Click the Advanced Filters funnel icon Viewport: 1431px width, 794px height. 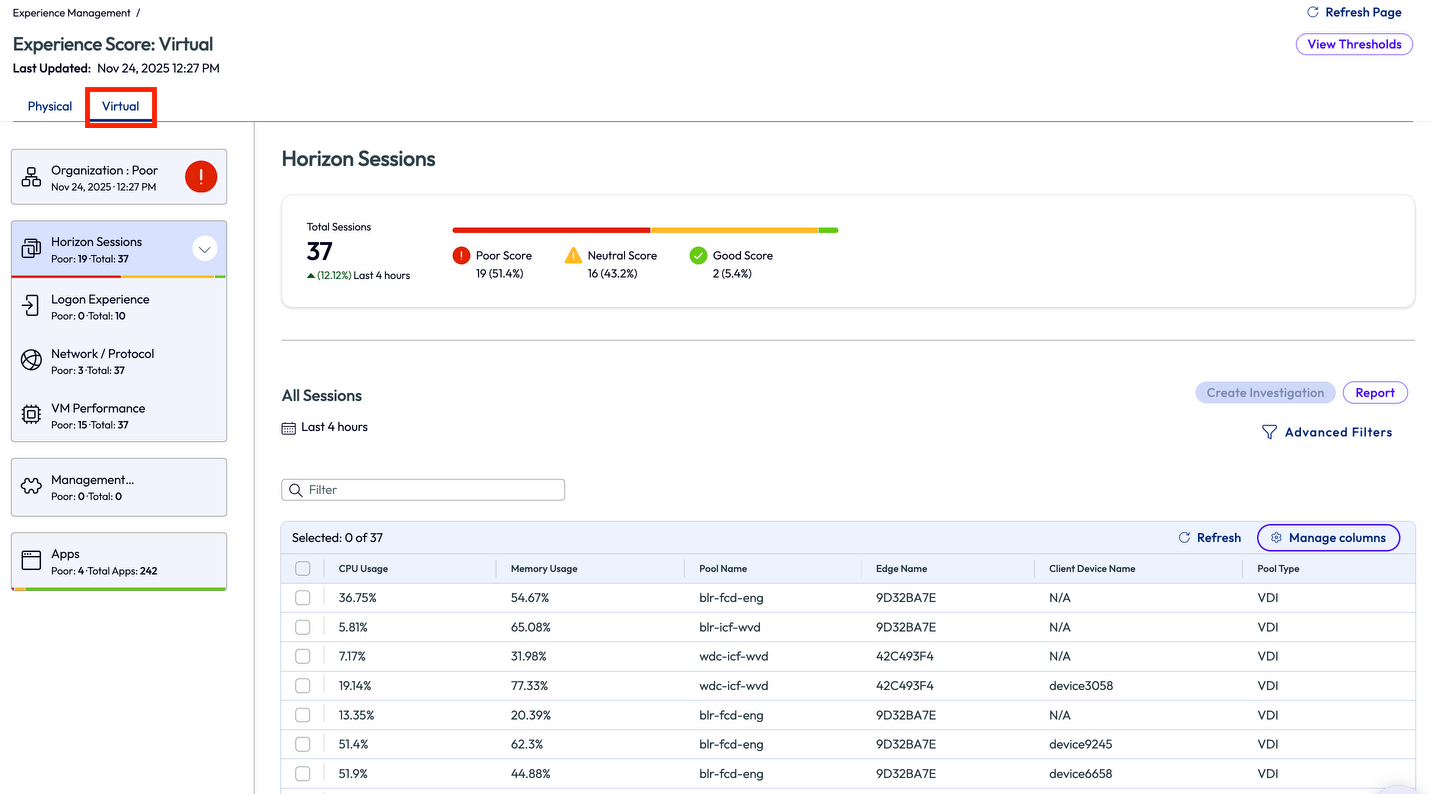coord(1269,432)
